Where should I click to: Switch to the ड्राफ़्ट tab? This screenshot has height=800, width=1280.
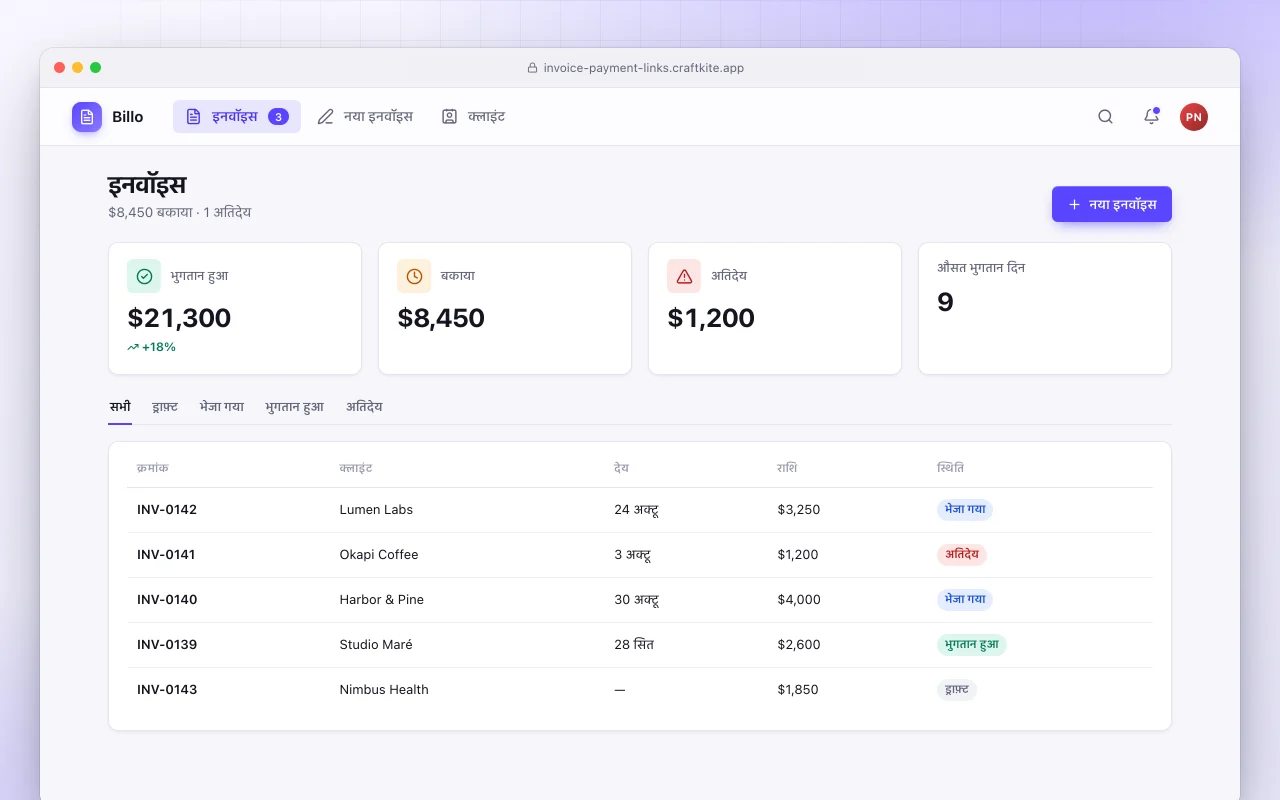pyautogui.click(x=165, y=407)
